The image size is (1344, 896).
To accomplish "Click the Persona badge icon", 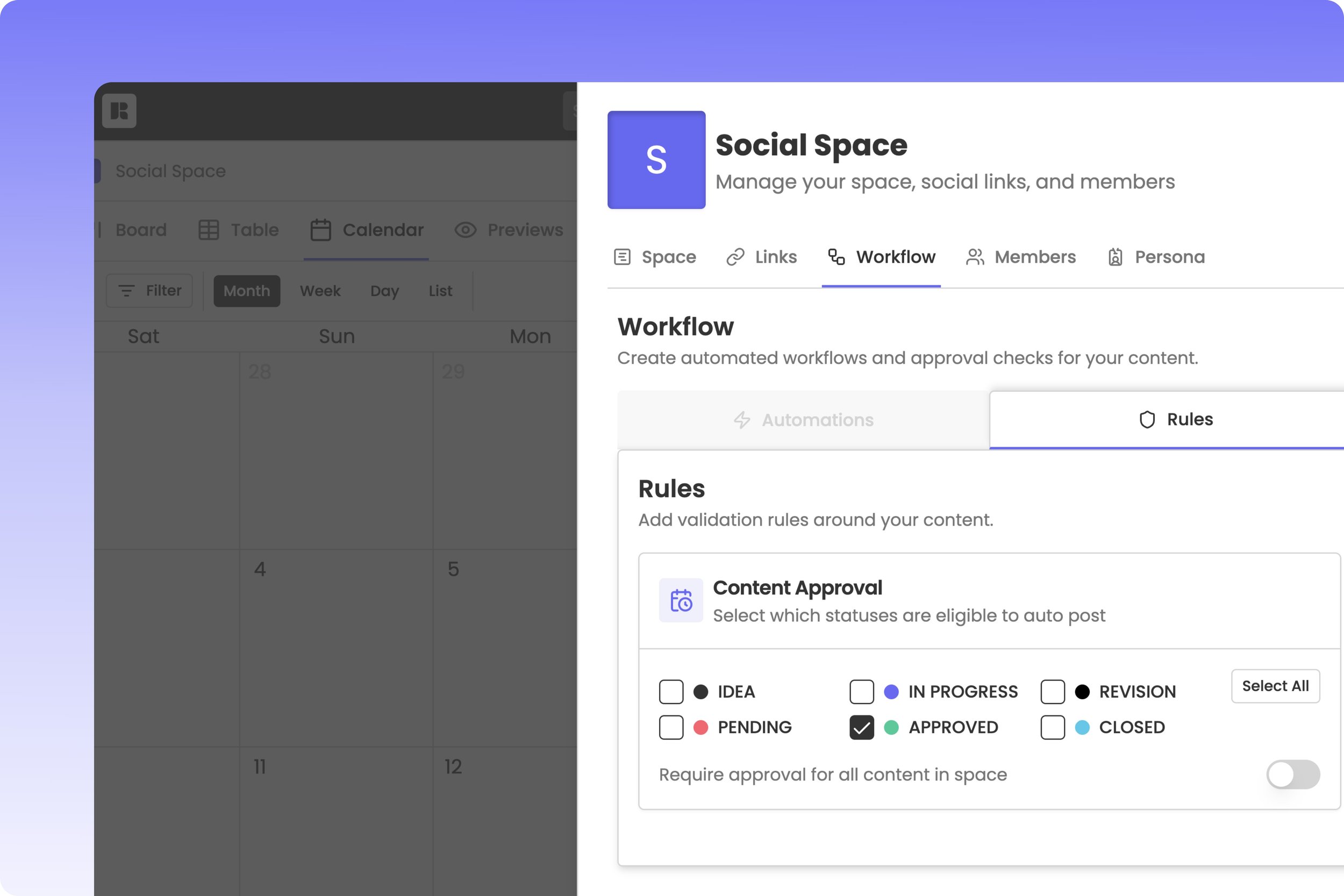I will coord(1115,257).
